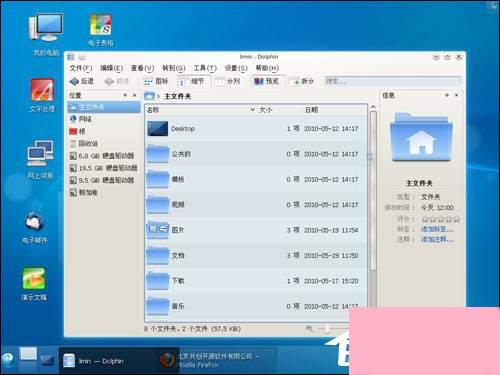Open the 设置(S) menu
Viewport: 500px width, 375px height.
236,68
